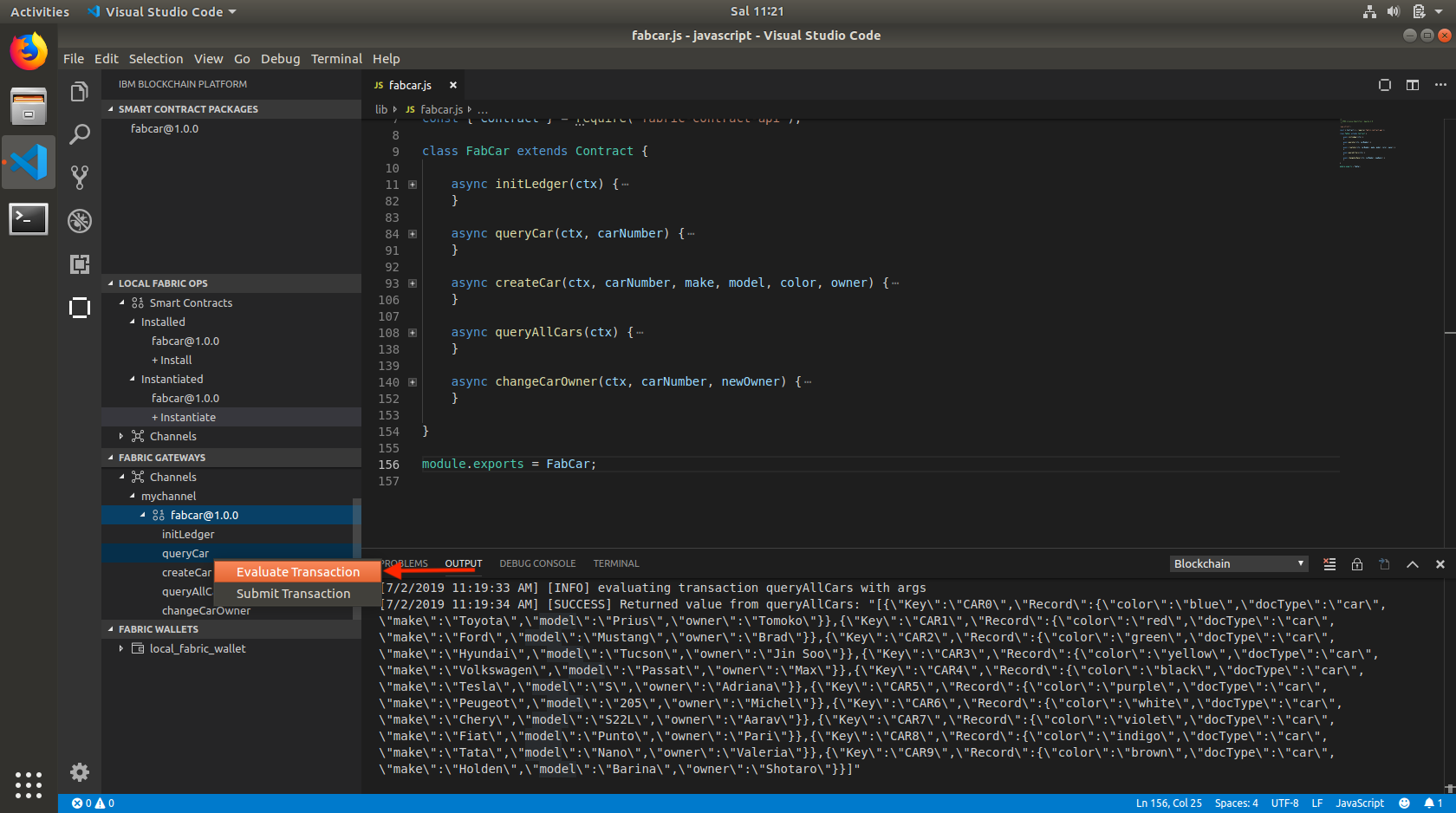Viewport: 1456px width, 813px height.
Task: Open the Terminal menu
Action: point(336,59)
